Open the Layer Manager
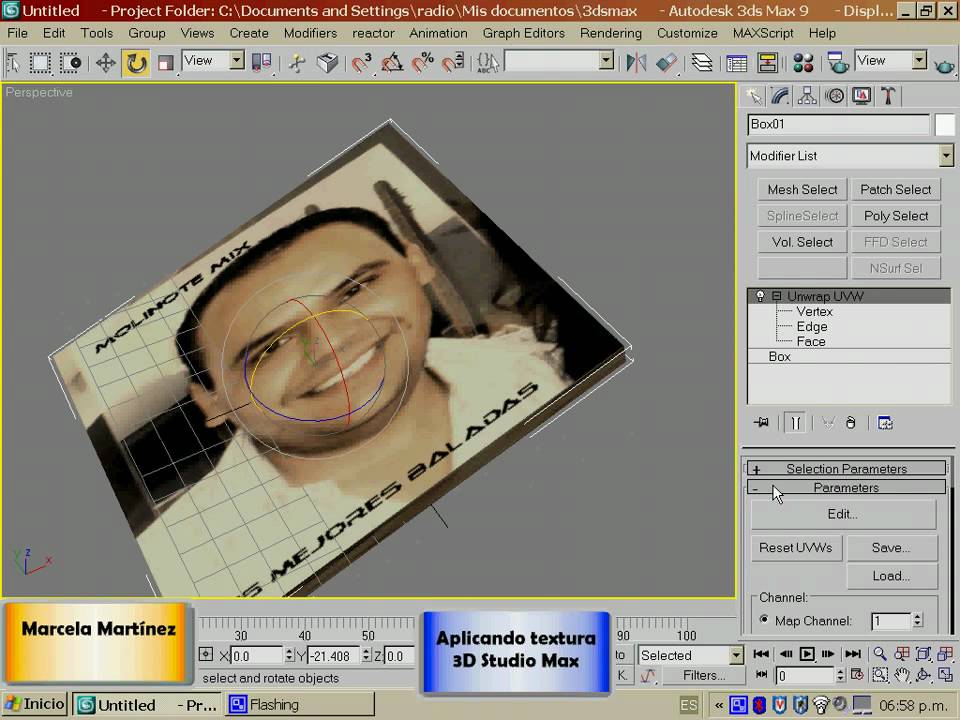 coord(702,62)
